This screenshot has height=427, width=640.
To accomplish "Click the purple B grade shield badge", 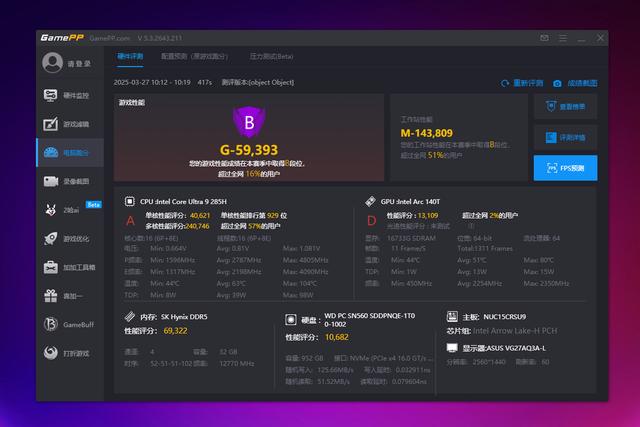I will (249, 122).
